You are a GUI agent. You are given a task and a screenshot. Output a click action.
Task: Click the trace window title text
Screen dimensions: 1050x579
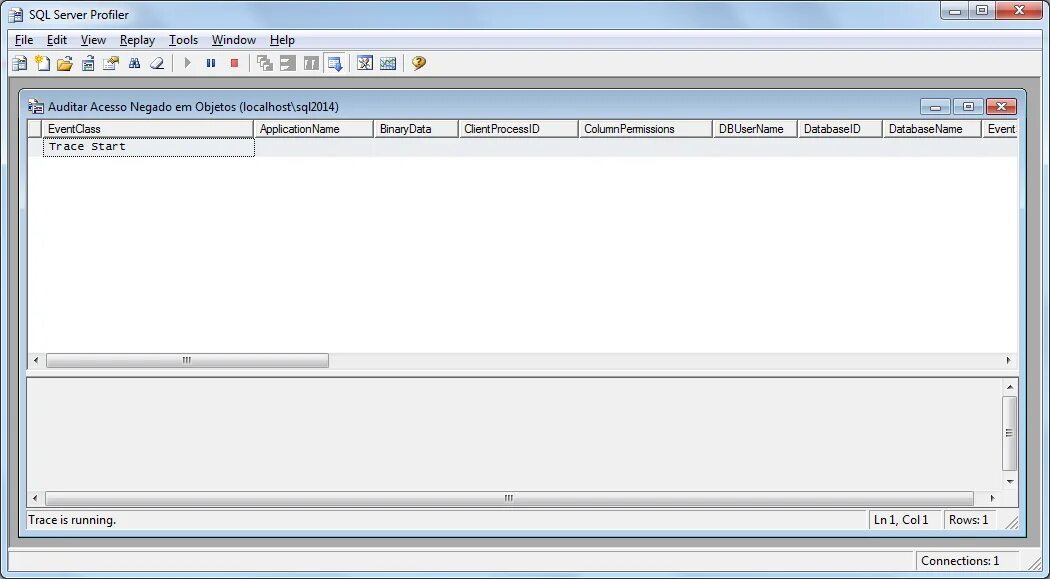194,107
